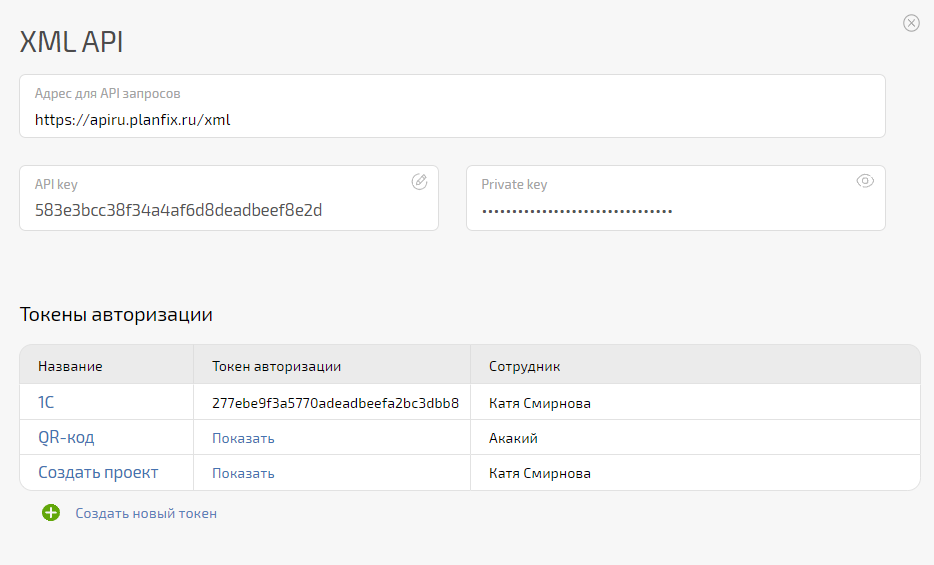Click the API key value field
Viewport: 934px width, 565px height.
click(x=229, y=198)
